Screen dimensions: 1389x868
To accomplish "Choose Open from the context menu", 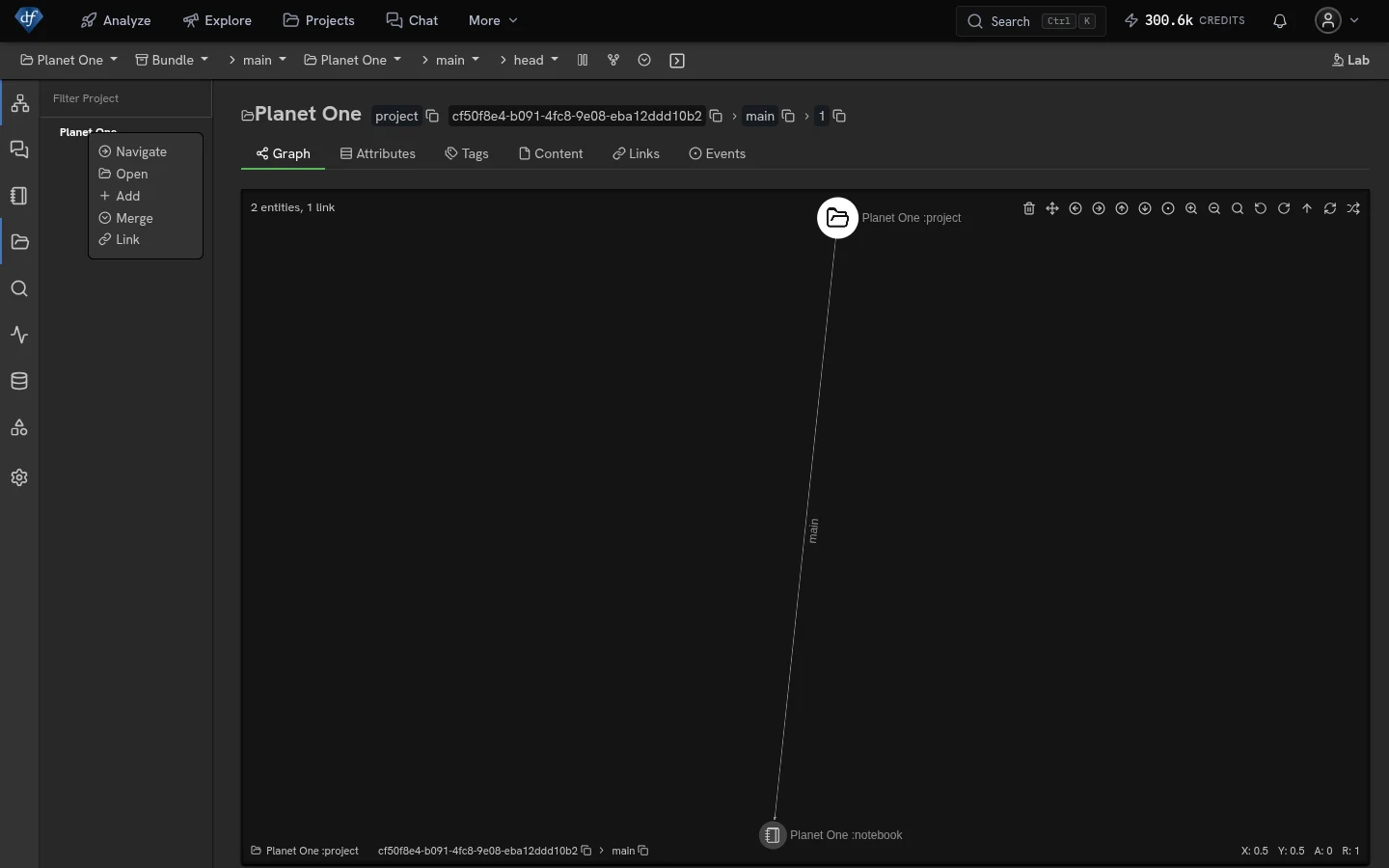I will coord(123,174).
